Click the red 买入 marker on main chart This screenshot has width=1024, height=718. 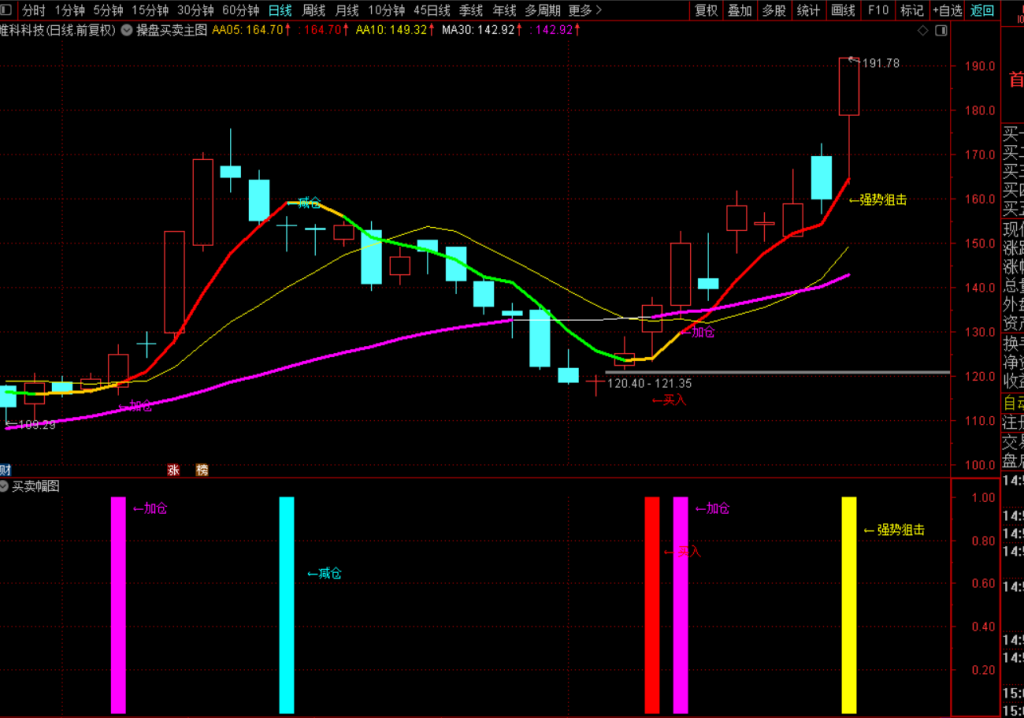pyautogui.click(x=669, y=400)
